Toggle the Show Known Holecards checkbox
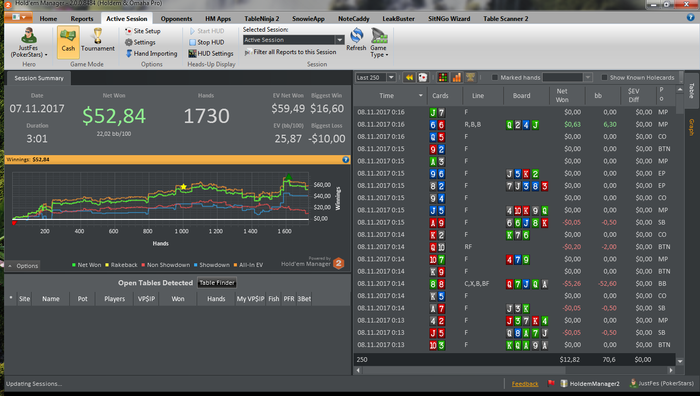 (x=604, y=78)
